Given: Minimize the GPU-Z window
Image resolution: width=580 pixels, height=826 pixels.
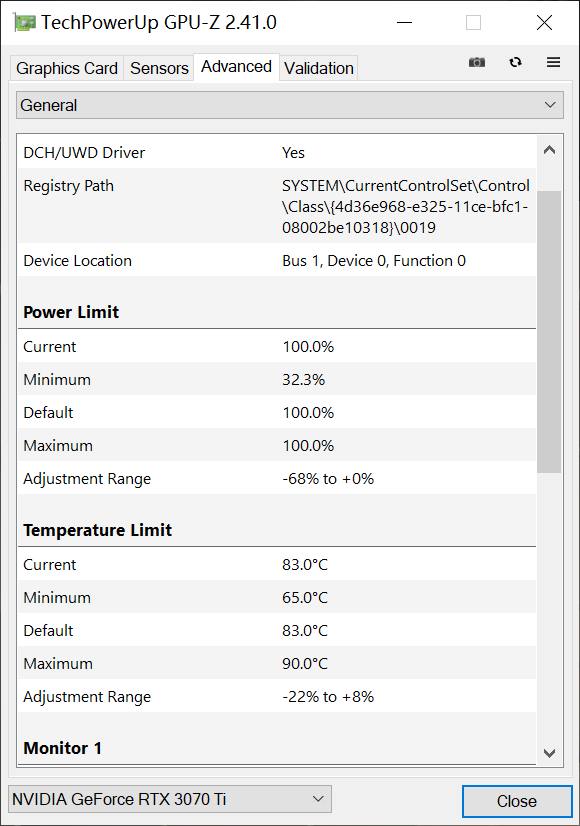Looking at the screenshot, I should [x=404, y=22].
